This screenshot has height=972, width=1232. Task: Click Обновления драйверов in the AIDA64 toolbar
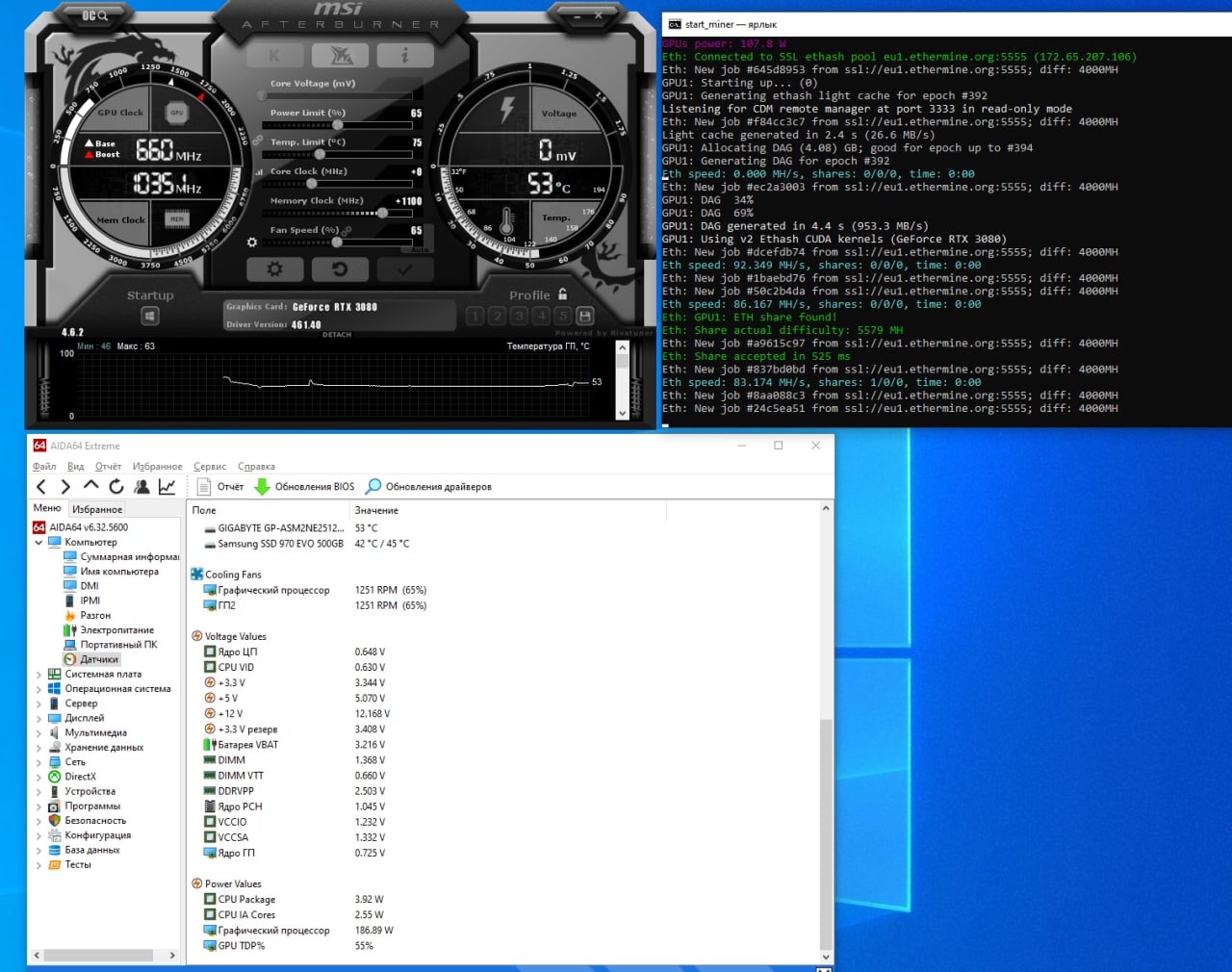pyautogui.click(x=429, y=487)
